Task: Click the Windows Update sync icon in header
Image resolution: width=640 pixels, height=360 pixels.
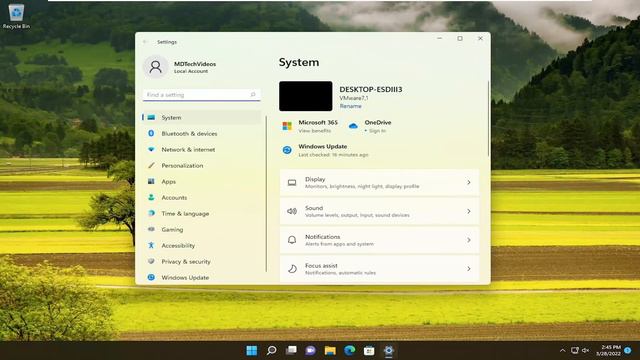Action: (287, 150)
